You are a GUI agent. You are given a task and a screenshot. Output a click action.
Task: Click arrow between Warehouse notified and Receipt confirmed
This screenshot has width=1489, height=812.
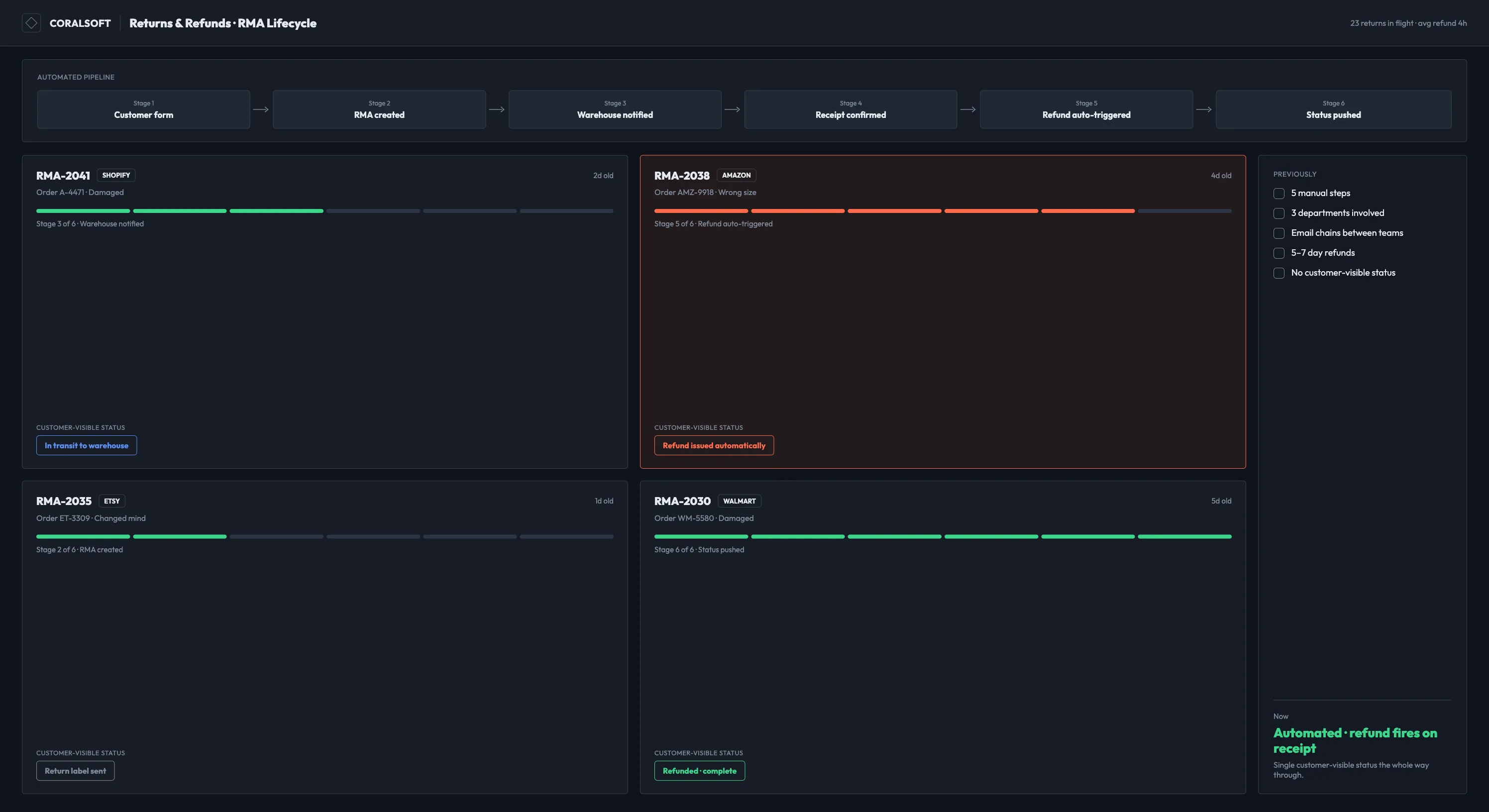coord(733,109)
